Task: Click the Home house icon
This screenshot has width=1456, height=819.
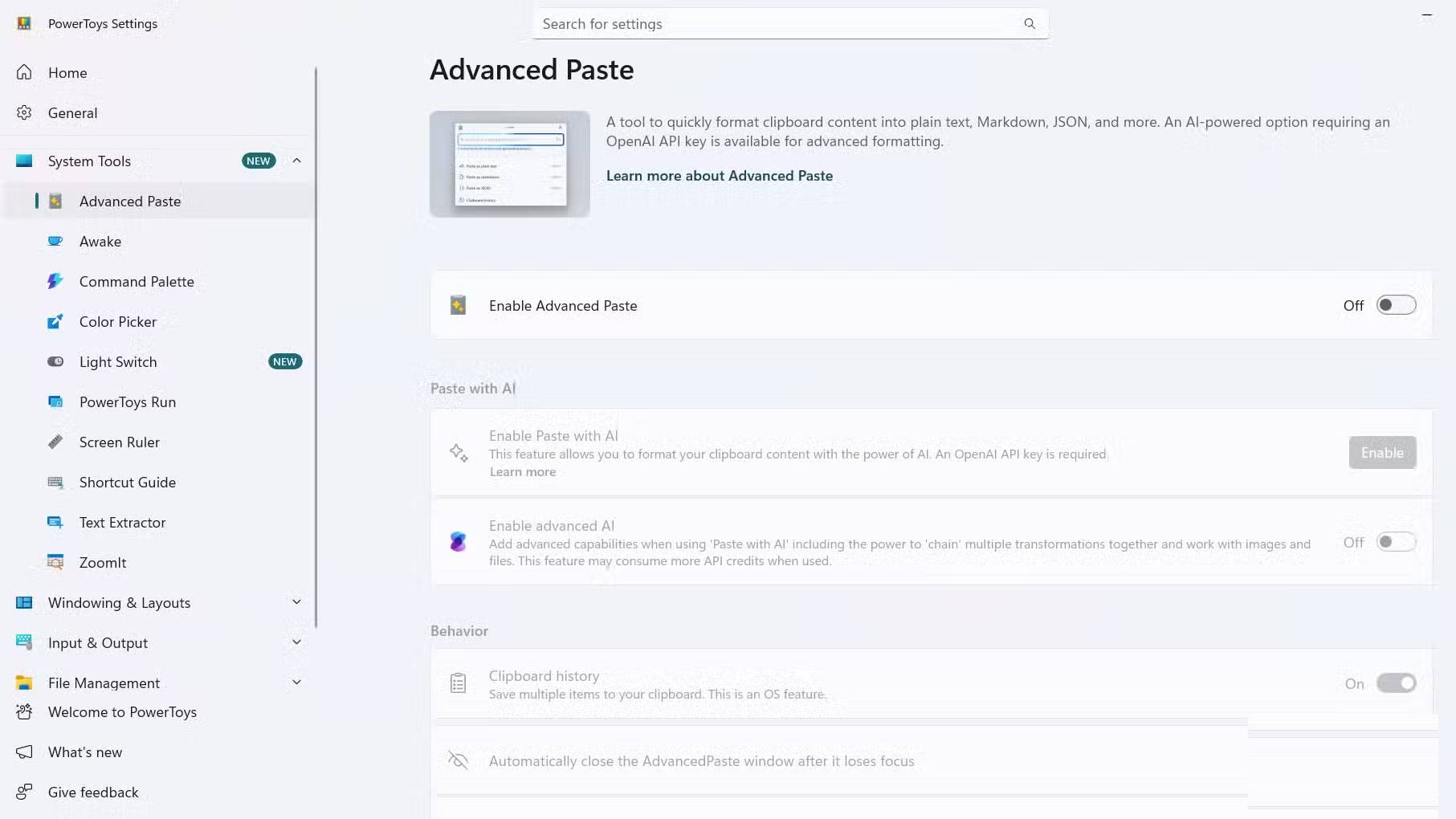Action: (x=24, y=72)
